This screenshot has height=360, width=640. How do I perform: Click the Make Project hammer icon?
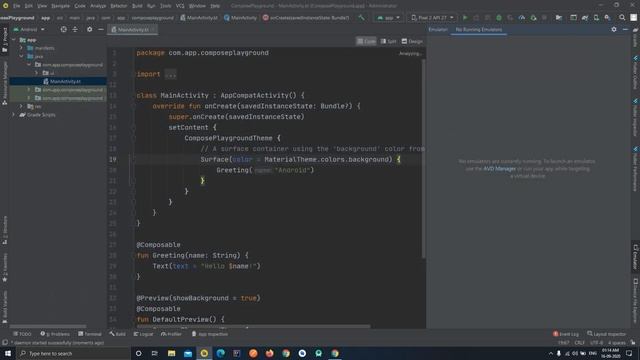(x=361, y=18)
